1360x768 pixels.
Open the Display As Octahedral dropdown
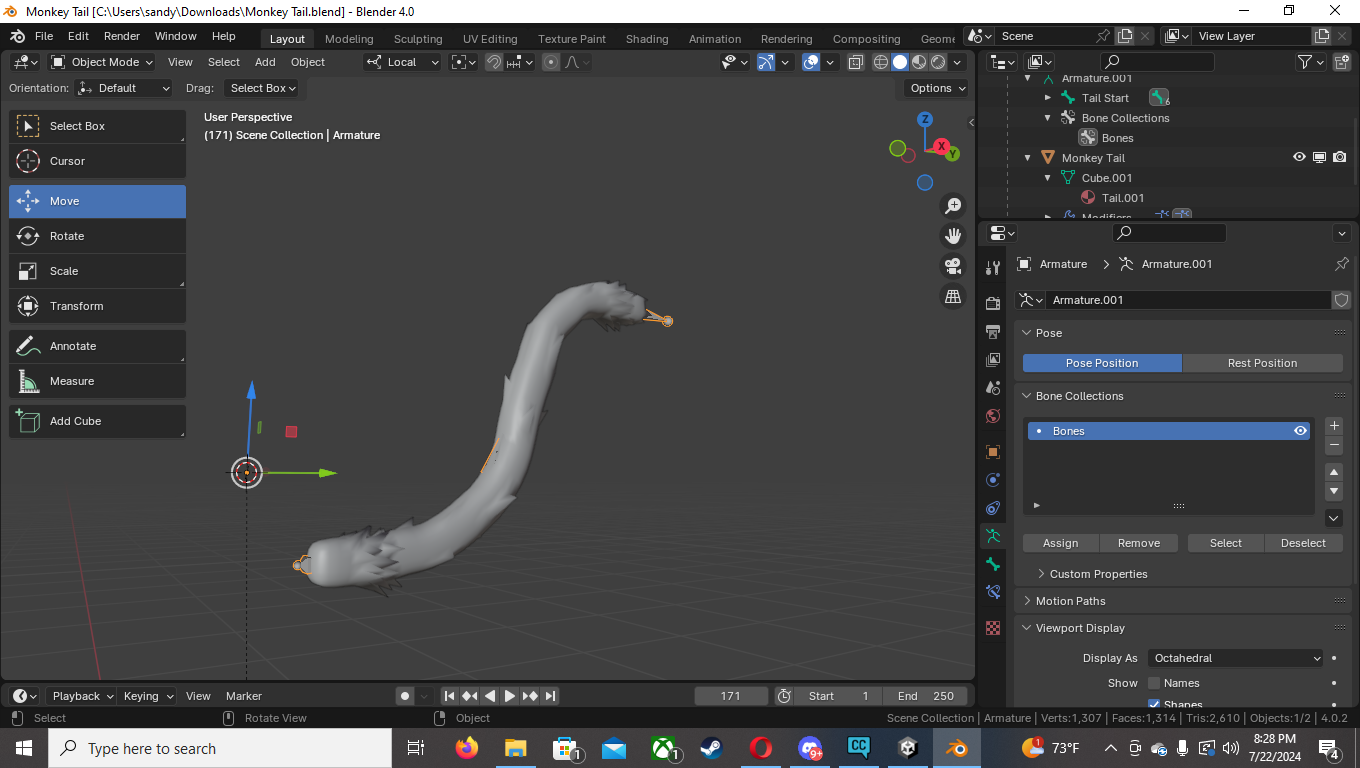(1235, 658)
